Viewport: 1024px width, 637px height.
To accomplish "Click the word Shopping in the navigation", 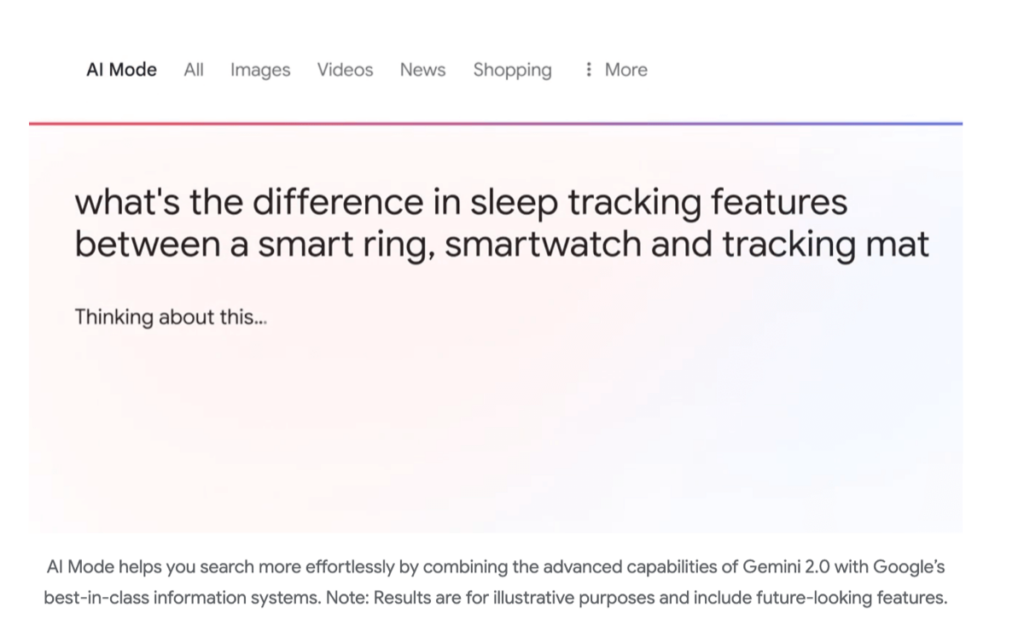I will [512, 69].
